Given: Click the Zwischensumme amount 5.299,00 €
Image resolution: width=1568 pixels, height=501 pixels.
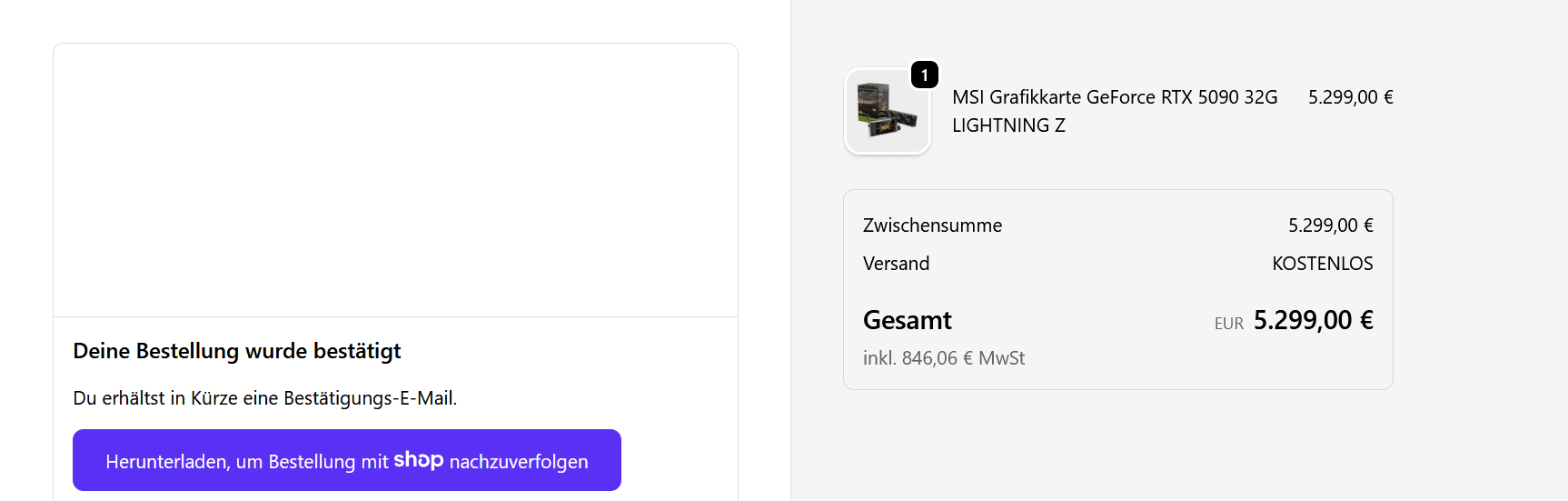Looking at the screenshot, I should [x=1330, y=225].
